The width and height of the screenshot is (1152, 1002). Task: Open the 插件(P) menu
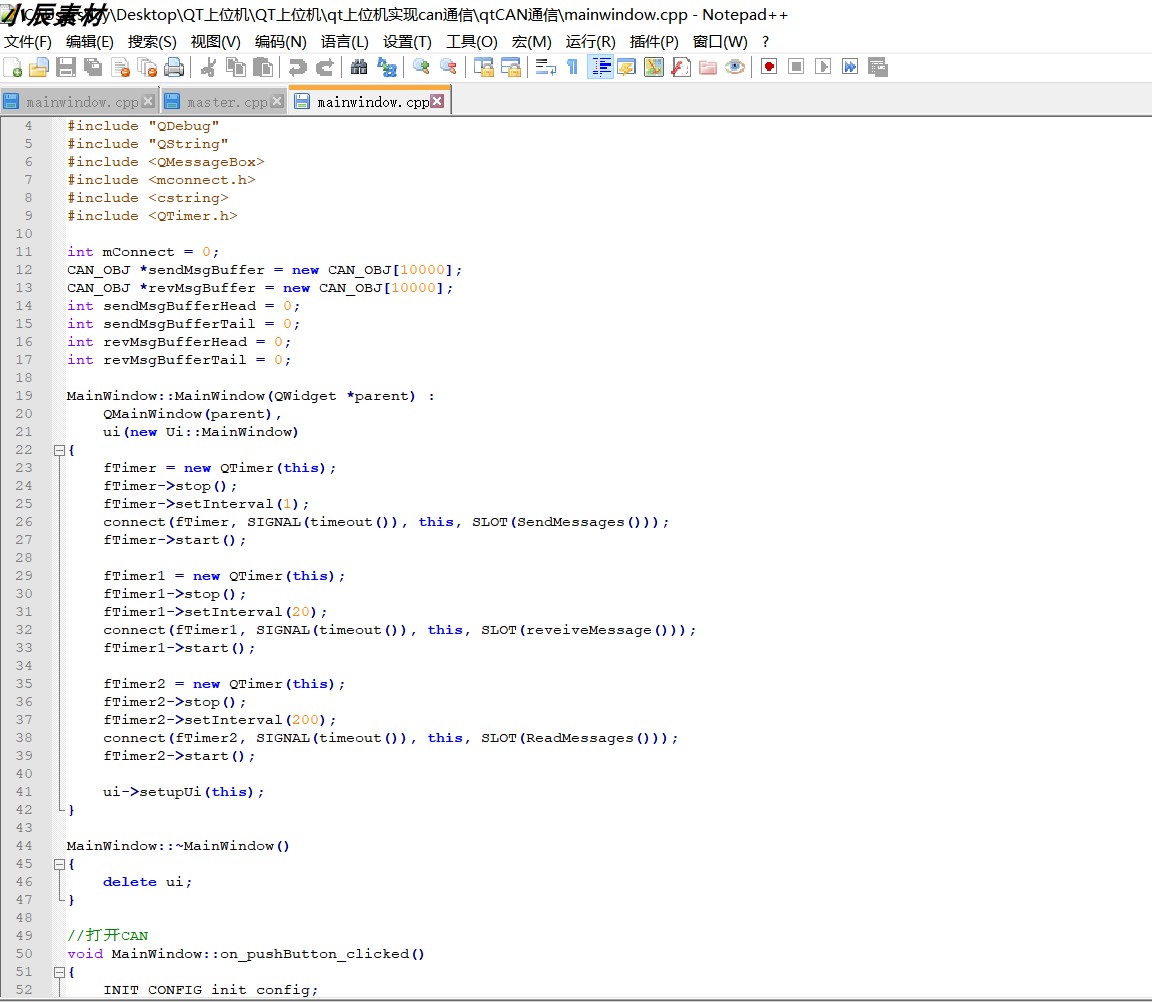click(654, 42)
